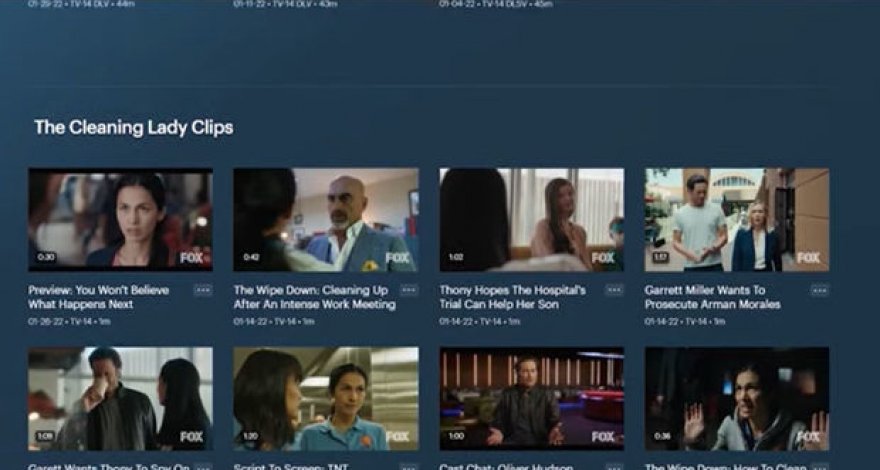The height and width of the screenshot is (470, 880).
Task: Open three-dot menu for The Wipe Down clip
Action: point(408,290)
